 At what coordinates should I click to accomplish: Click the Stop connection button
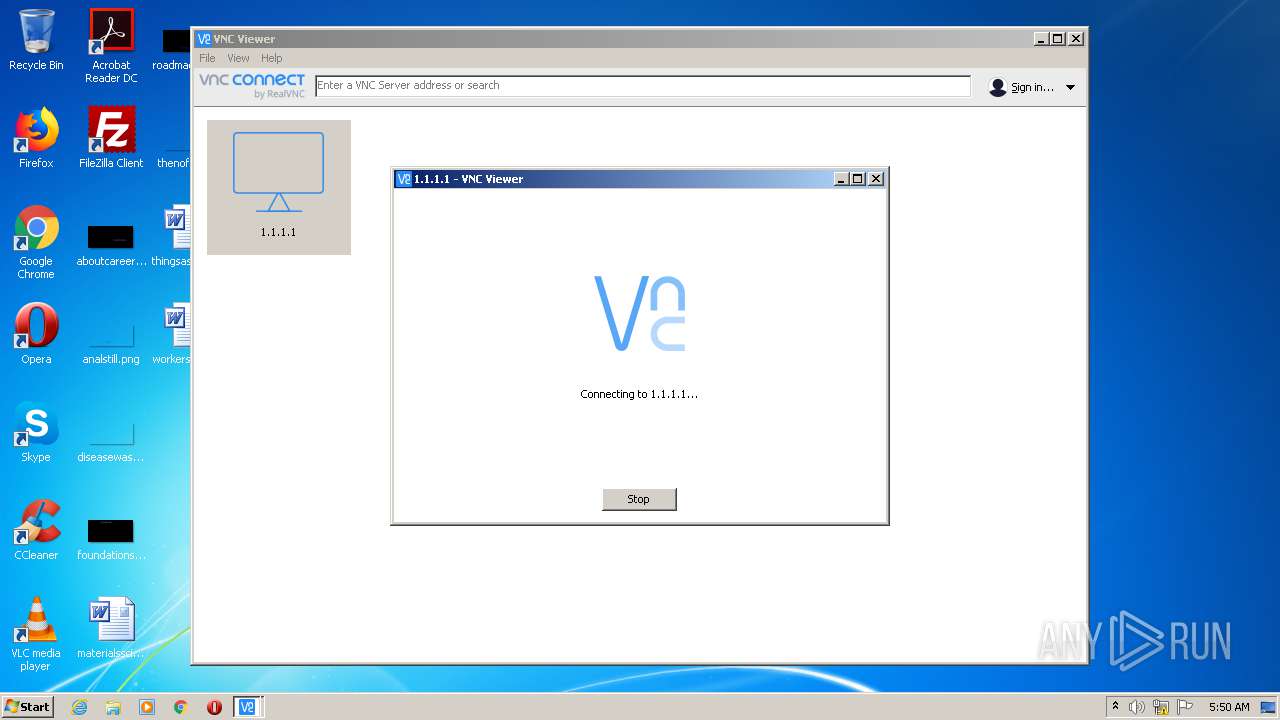639,499
